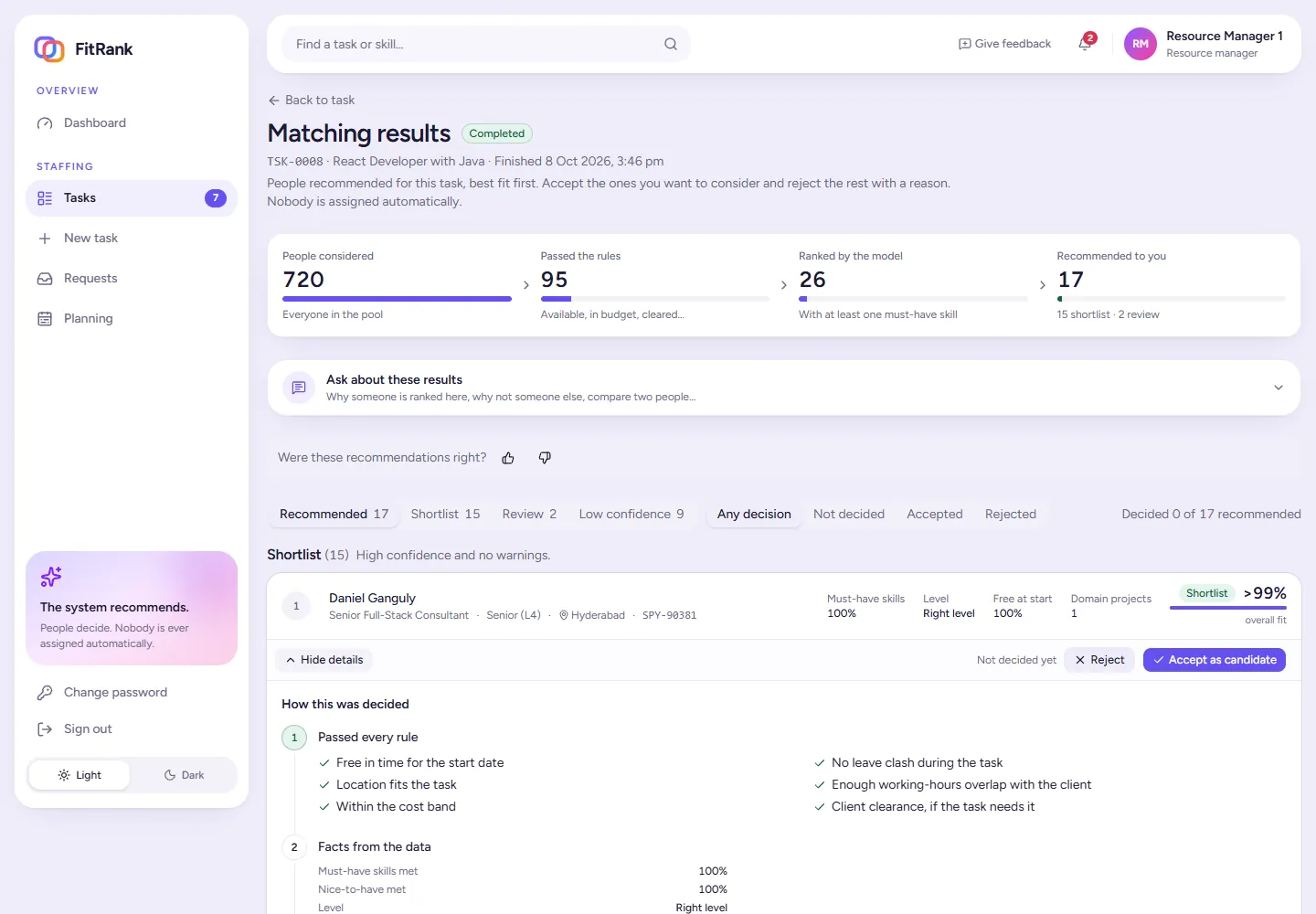The width and height of the screenshot is (1316, 914).
Task: Switch to Dark theme
Action: click(x=184, y=775)
